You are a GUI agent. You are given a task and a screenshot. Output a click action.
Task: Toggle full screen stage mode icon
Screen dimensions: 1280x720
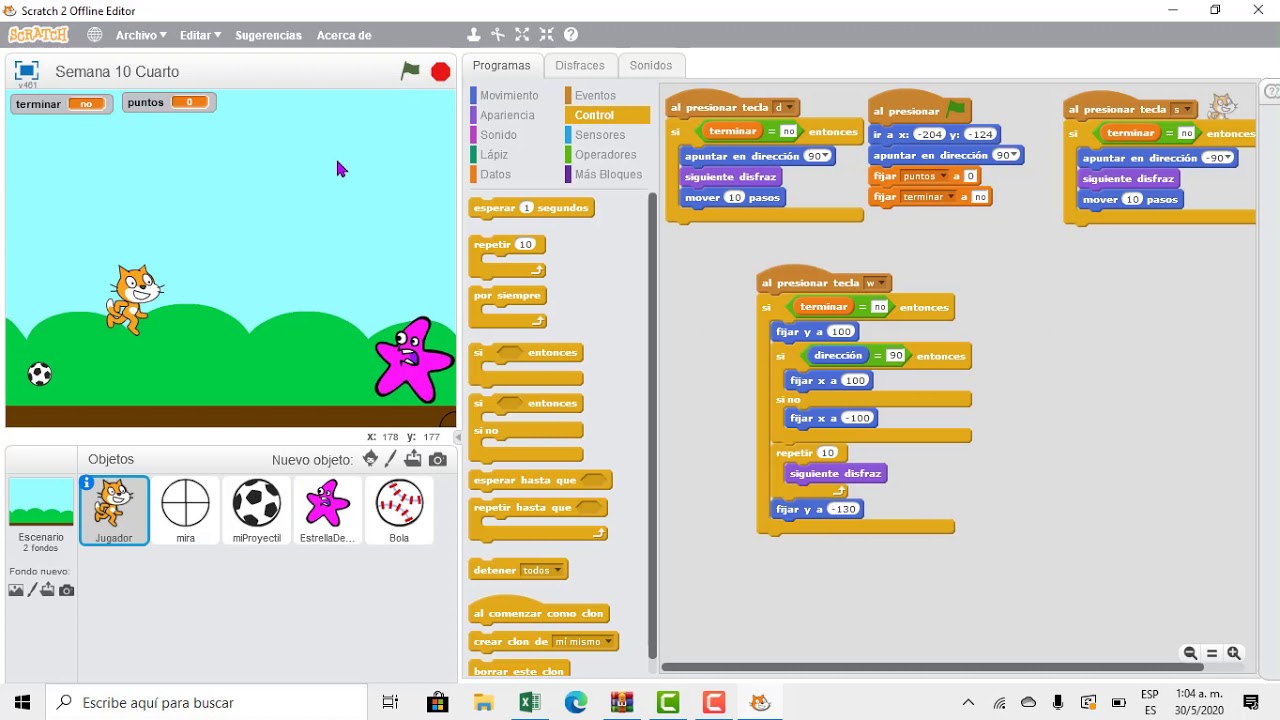(x=27, y=70)
